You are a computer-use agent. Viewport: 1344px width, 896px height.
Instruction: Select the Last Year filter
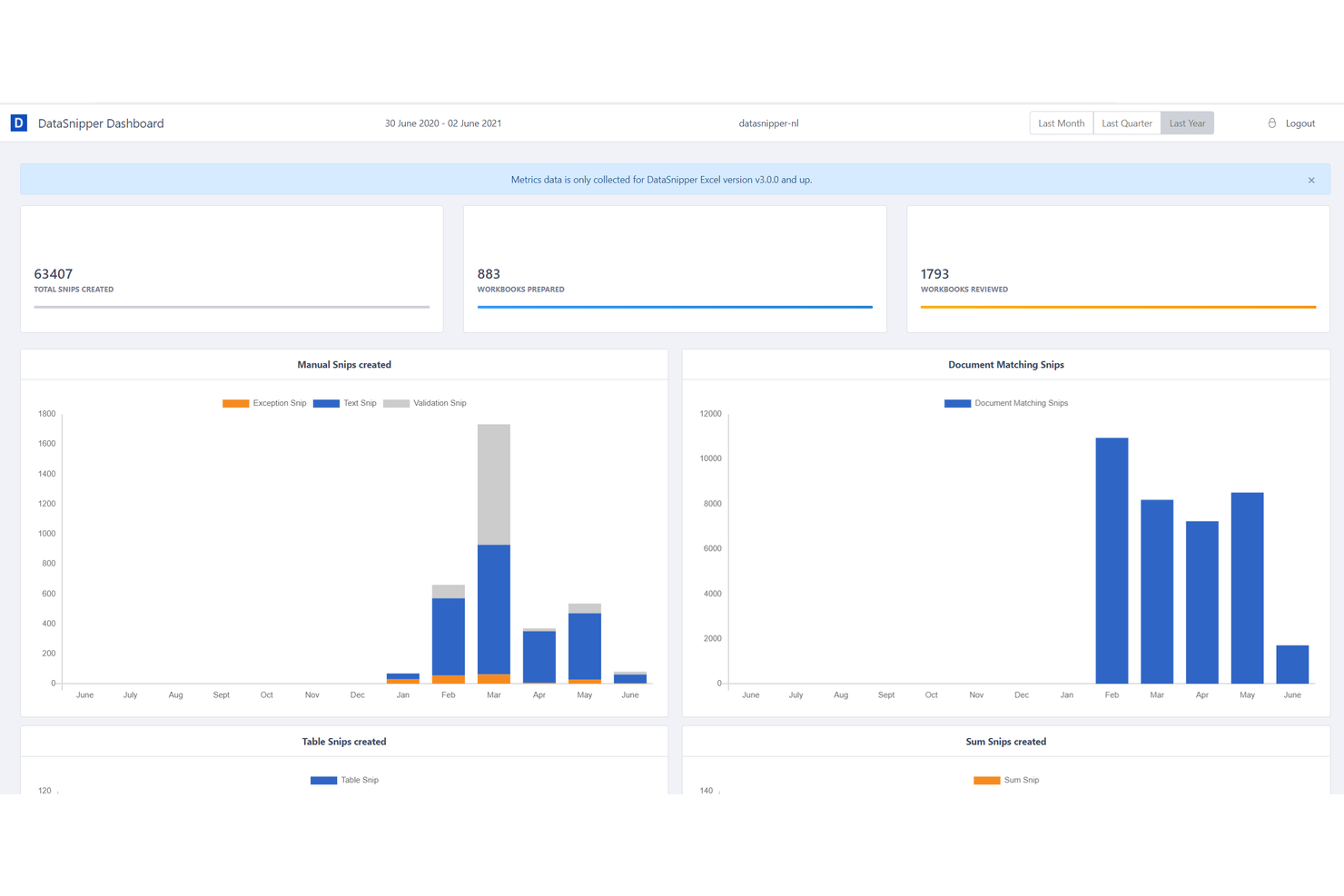pyautogui.click(x=1187, y=123)
